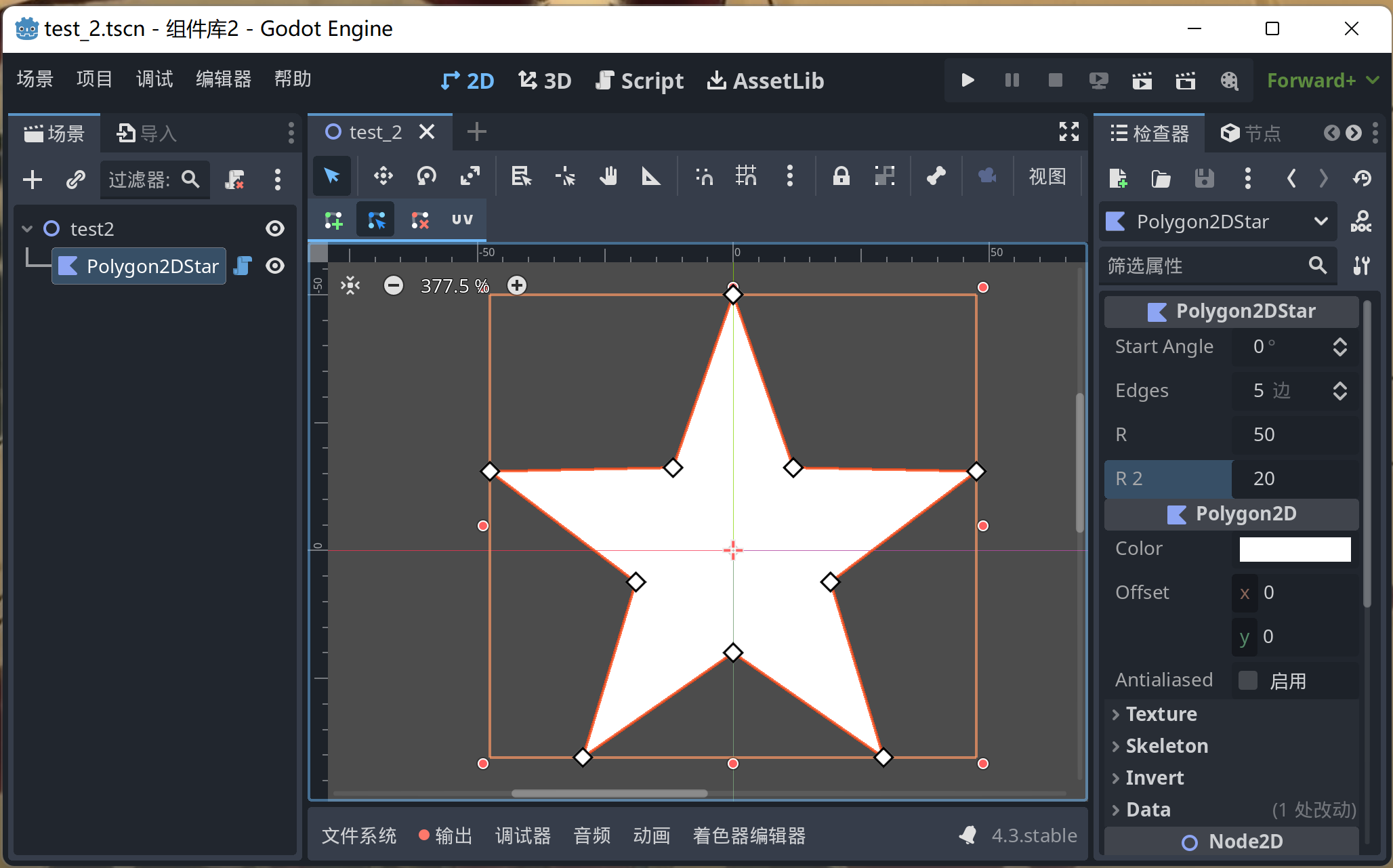Open object history icon in inspector
This screenshot has height=868, width=1393.
[1362, 178]
